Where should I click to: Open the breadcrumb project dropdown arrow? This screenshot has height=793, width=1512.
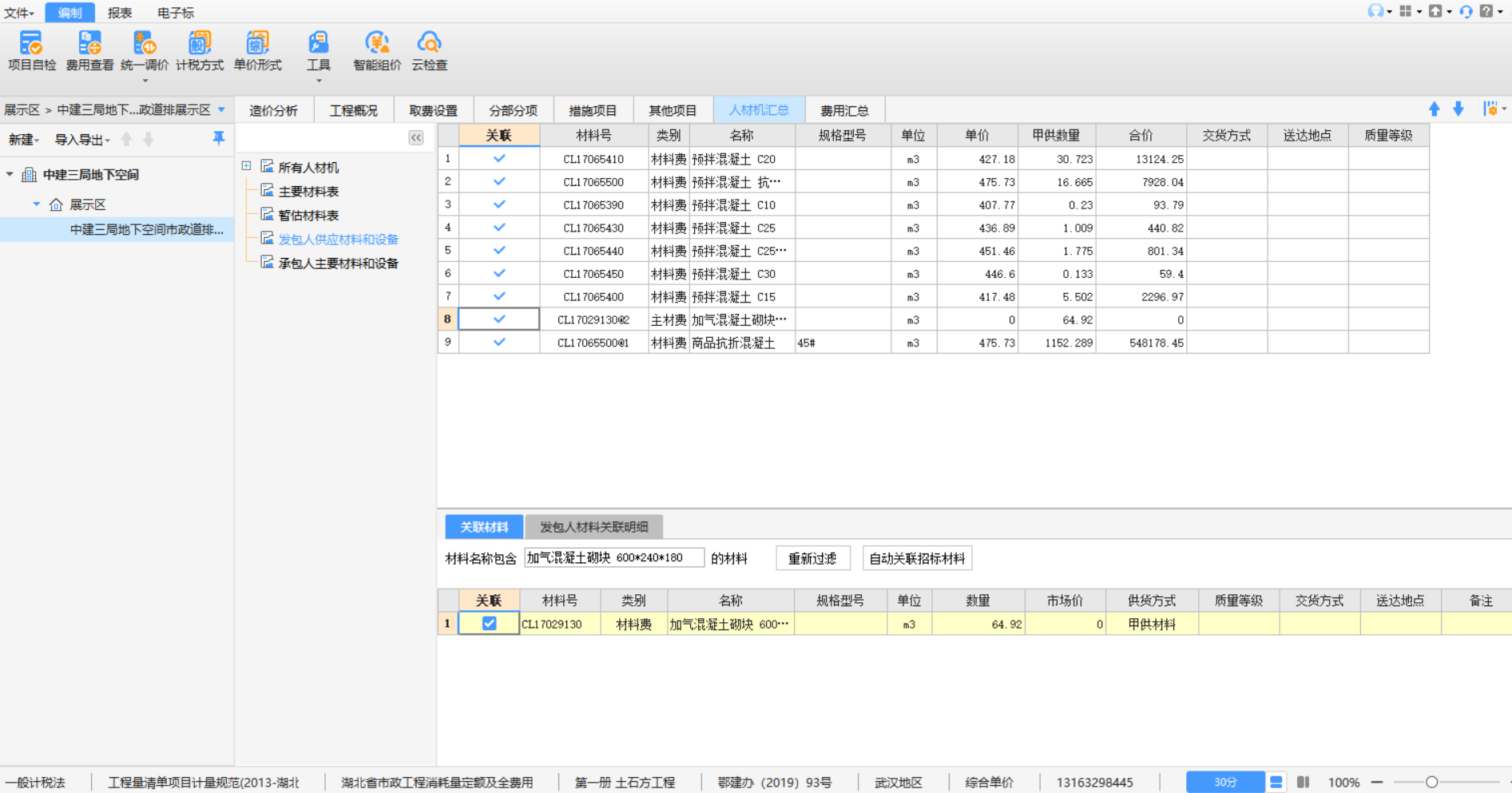click(221, 109)
